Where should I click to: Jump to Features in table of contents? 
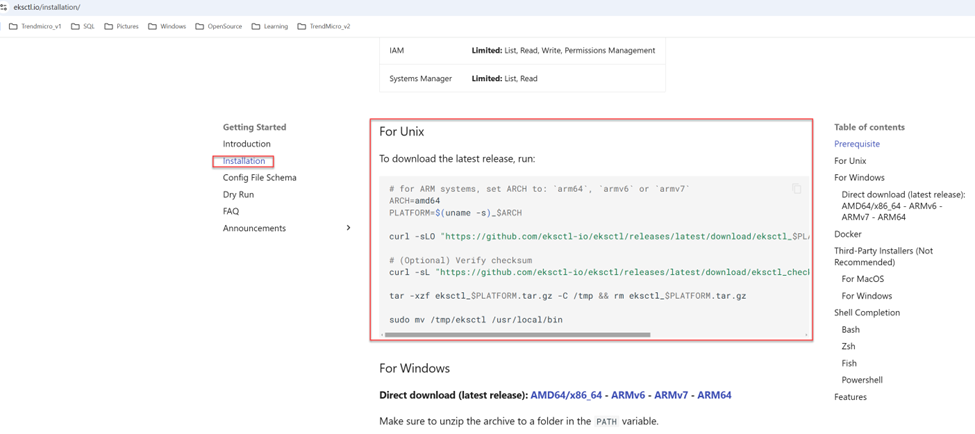tap(850, 397)
